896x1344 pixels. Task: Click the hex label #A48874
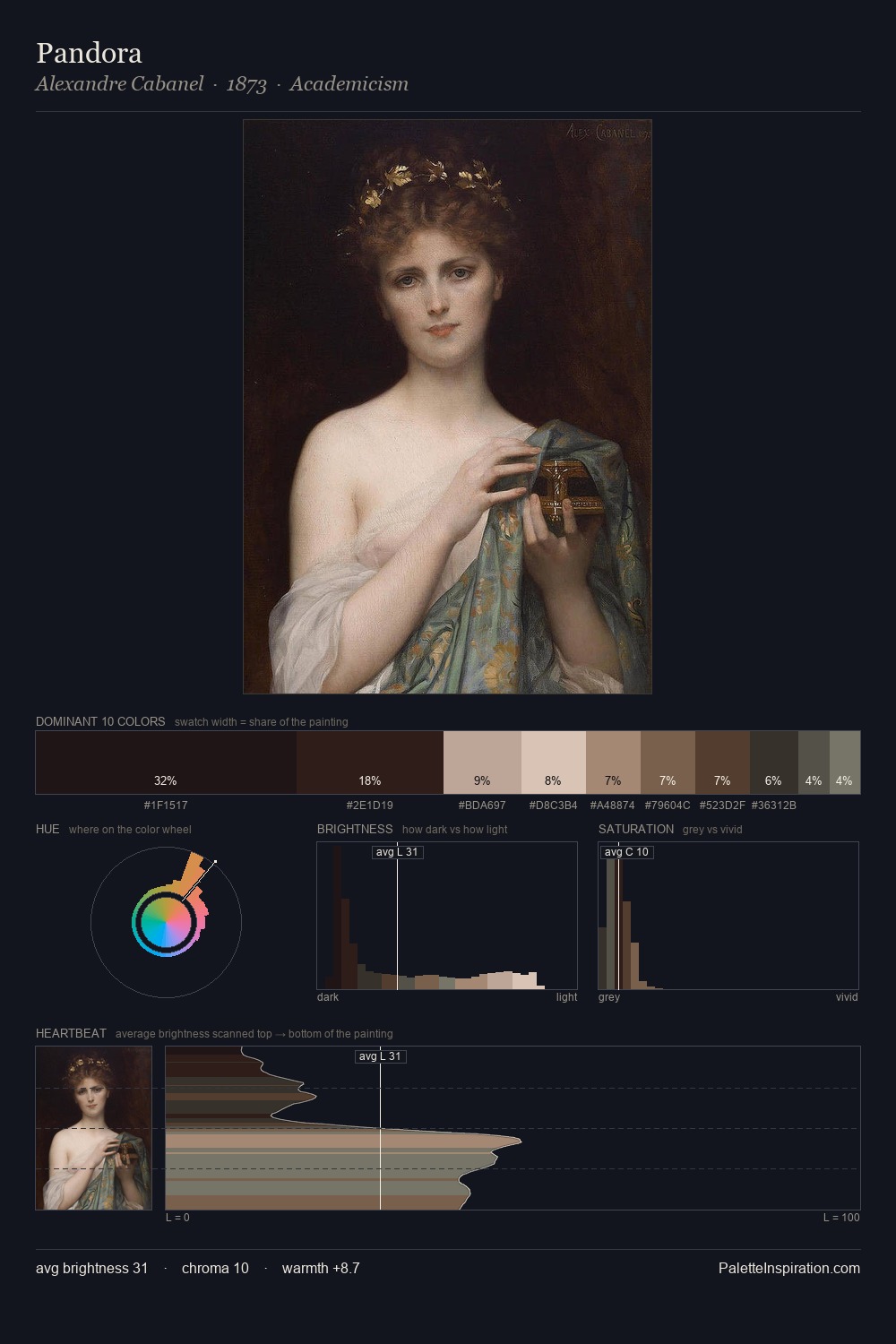[x=613, y=806]
